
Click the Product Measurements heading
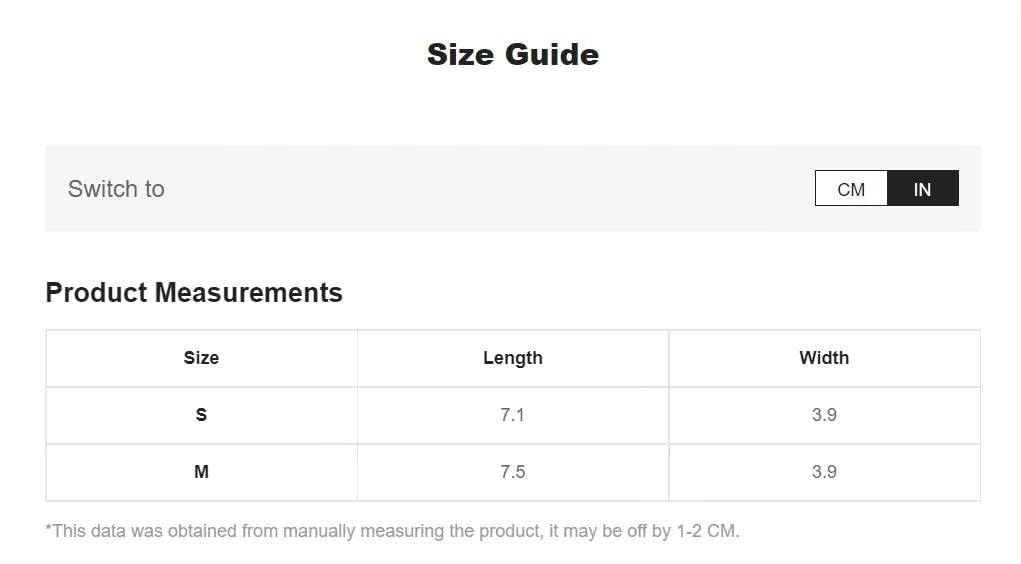pos(194,293)
